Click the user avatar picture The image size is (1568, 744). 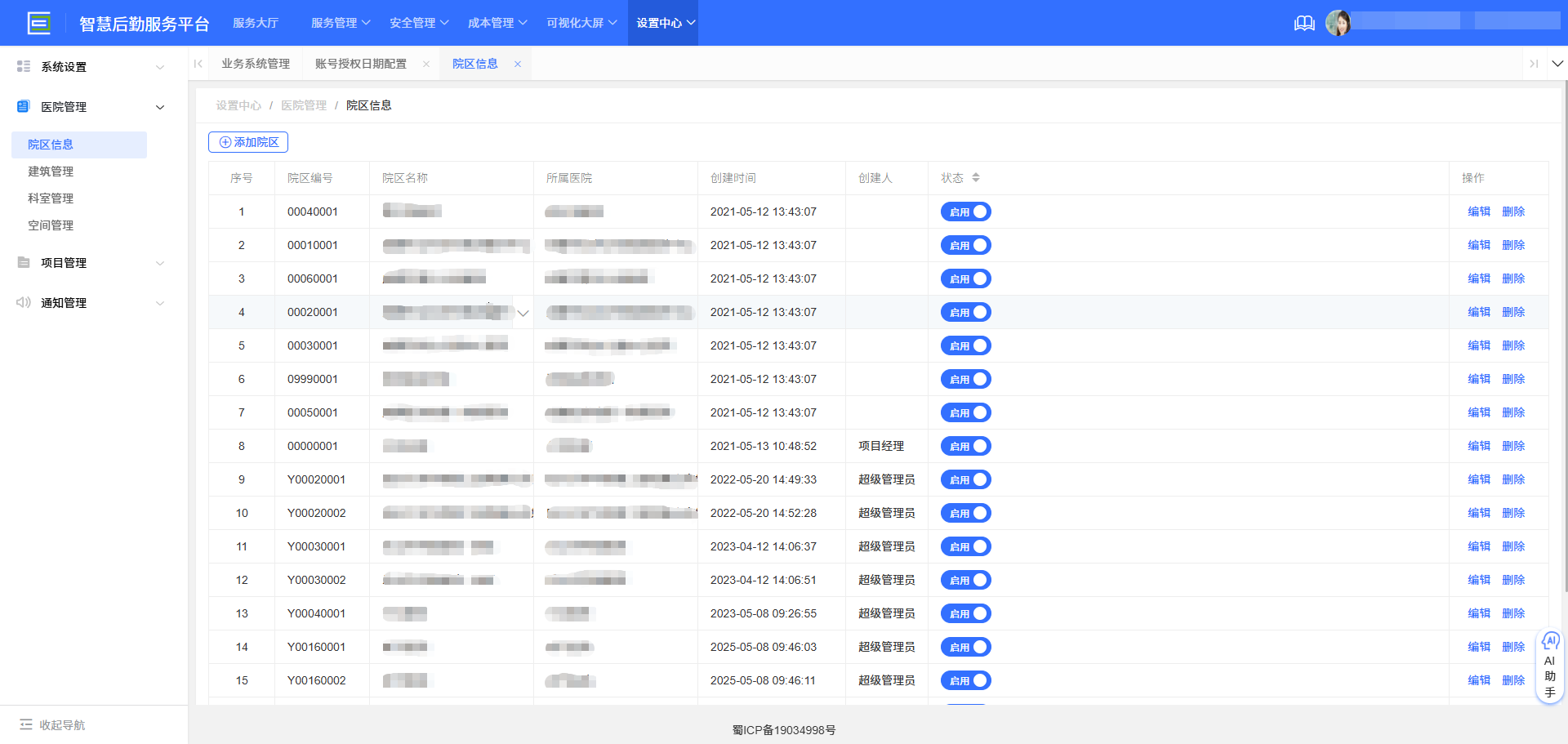click(1338, 23)
